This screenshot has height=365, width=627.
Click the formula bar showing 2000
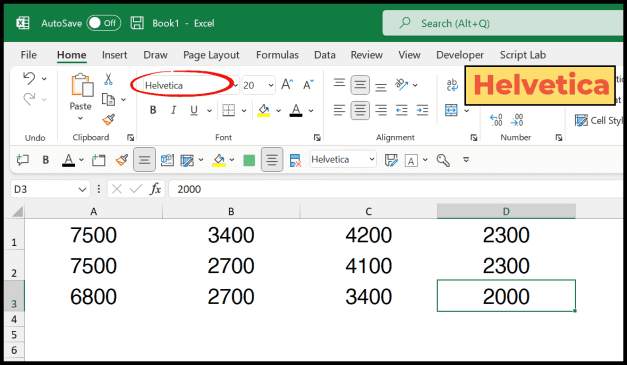coord(396,189)
